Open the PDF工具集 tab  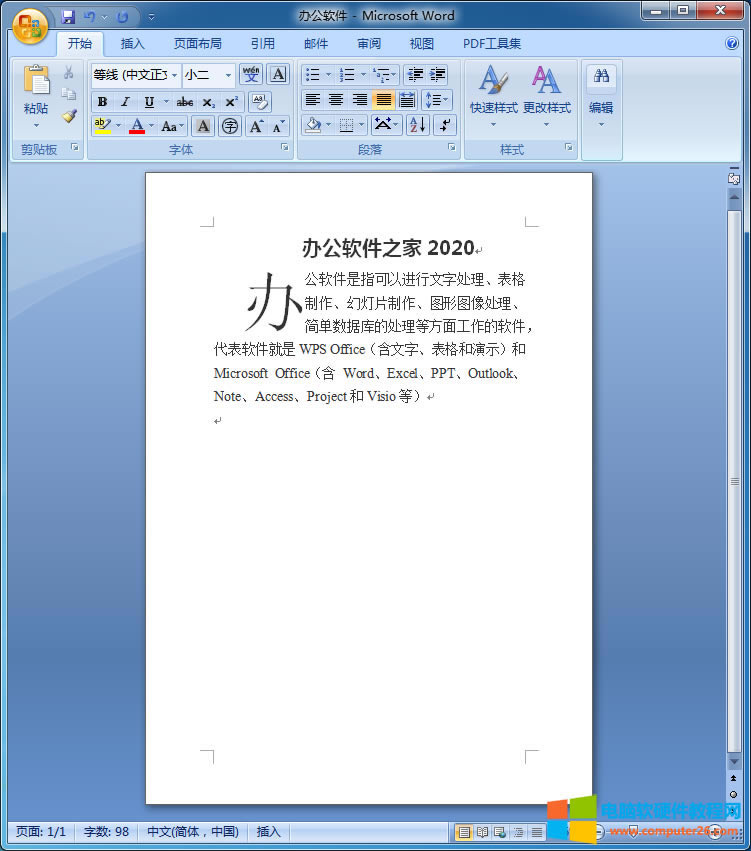[x=492, y=43]
